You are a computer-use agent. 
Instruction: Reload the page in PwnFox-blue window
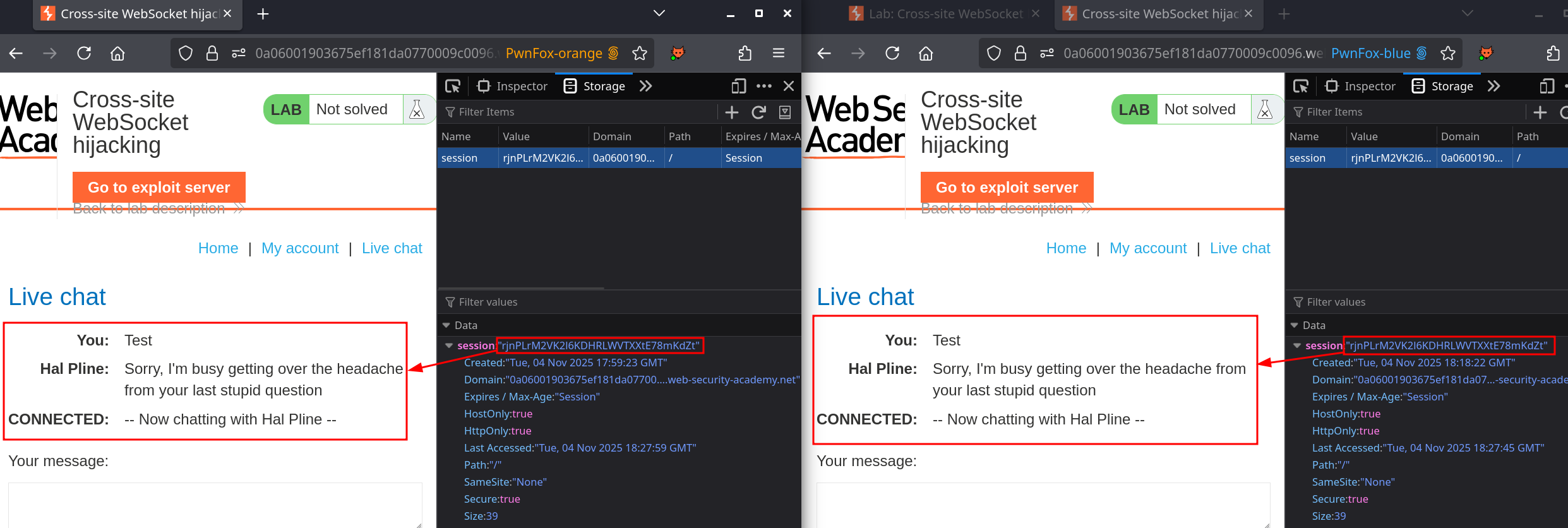(892, 53)
